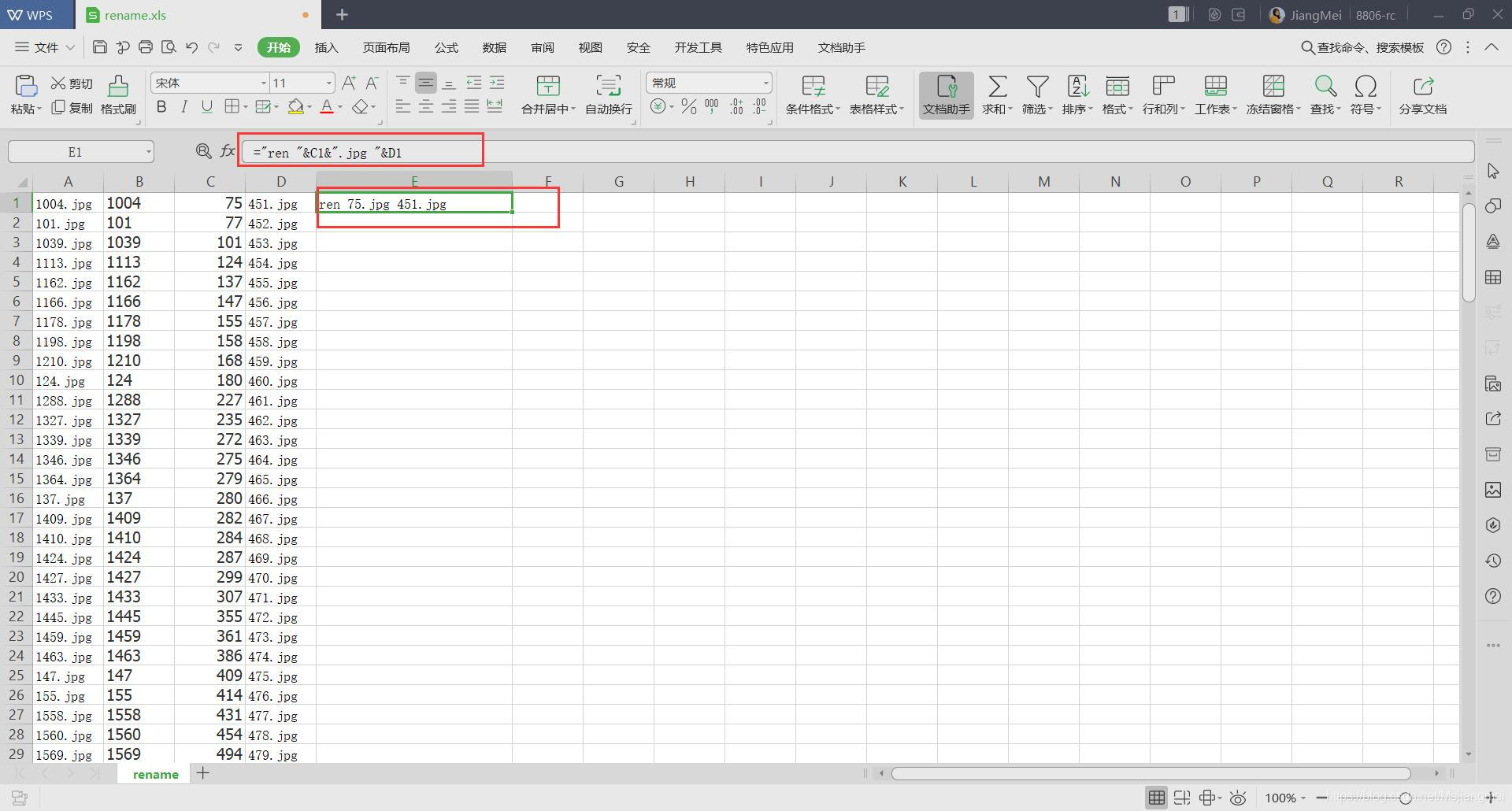This screenshot has width=1512, height=811.
Task: Expand the Name Box dropdown E1
Action: 148,151
